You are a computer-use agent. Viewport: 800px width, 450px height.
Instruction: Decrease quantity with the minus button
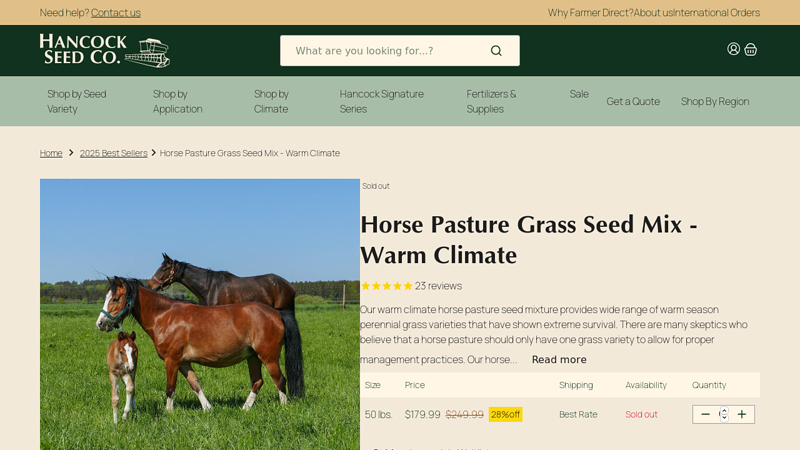(x=705, y=414)
